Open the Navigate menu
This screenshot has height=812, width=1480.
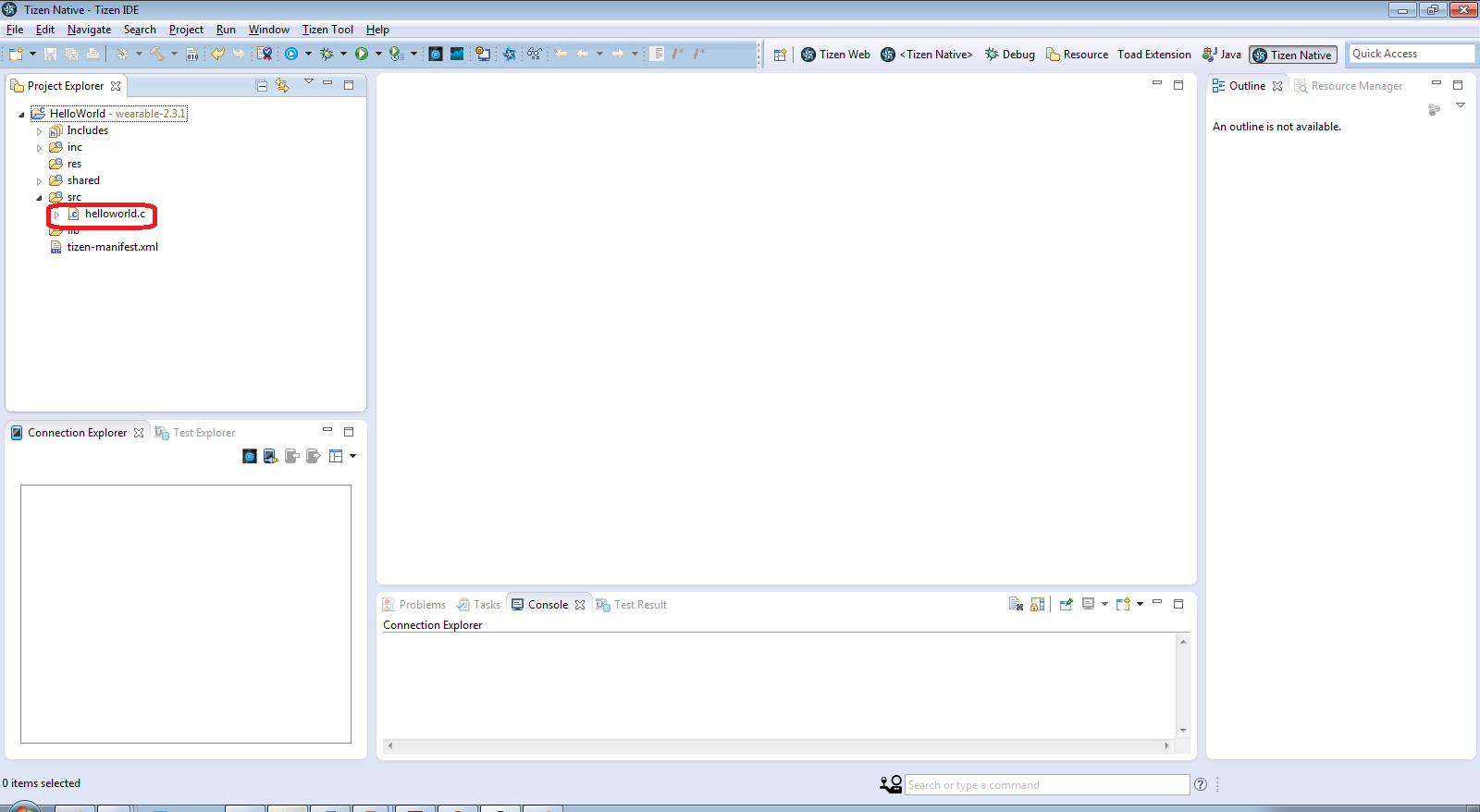click(x=89, y=30)
